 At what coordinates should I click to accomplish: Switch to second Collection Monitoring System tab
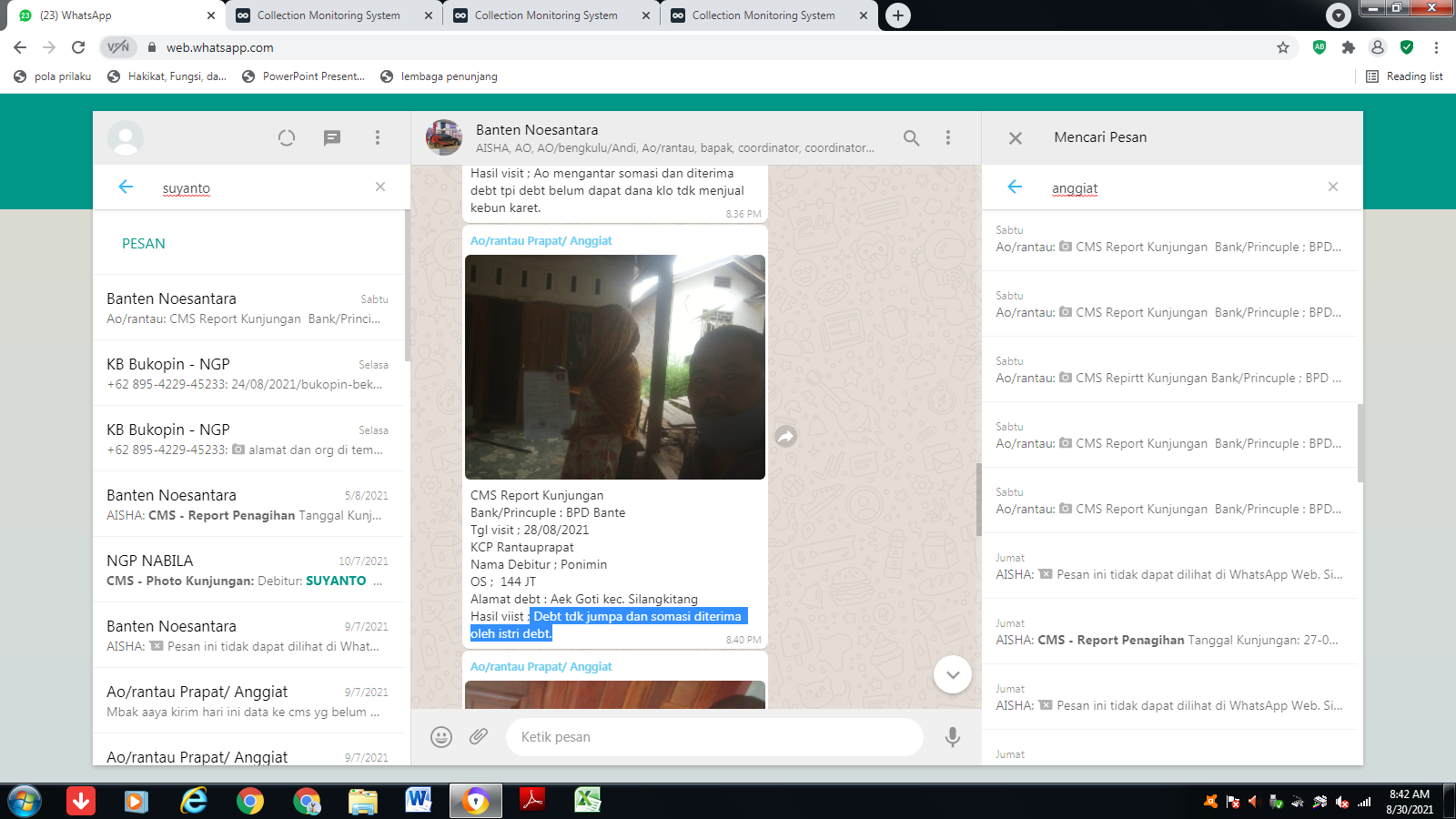pos(546,15)
